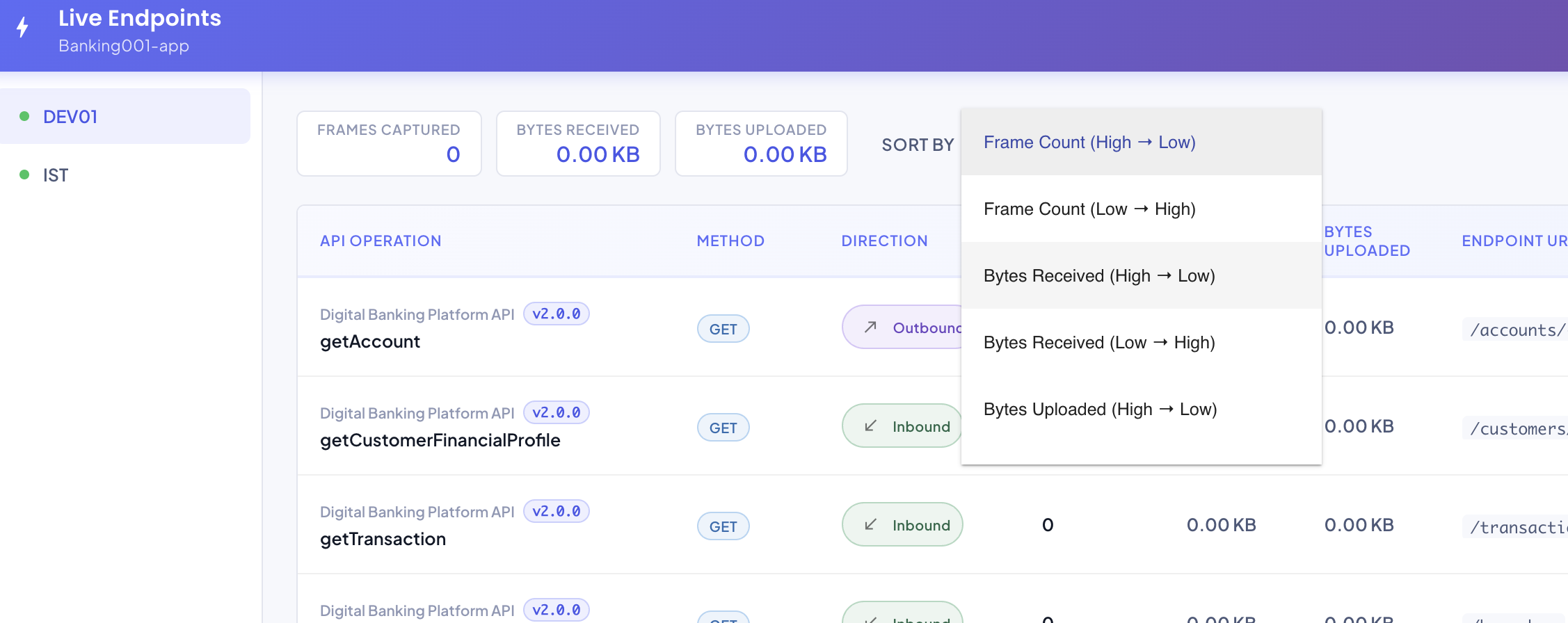Click the green status dot beside DEV01
The height and width of the screenshot is (623, 1568).
[24, 116]
